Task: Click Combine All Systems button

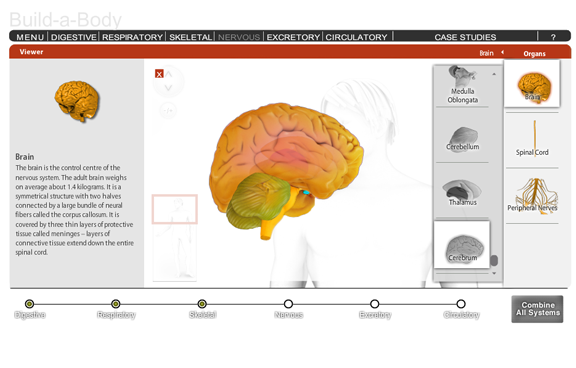Action: [537, 309]
